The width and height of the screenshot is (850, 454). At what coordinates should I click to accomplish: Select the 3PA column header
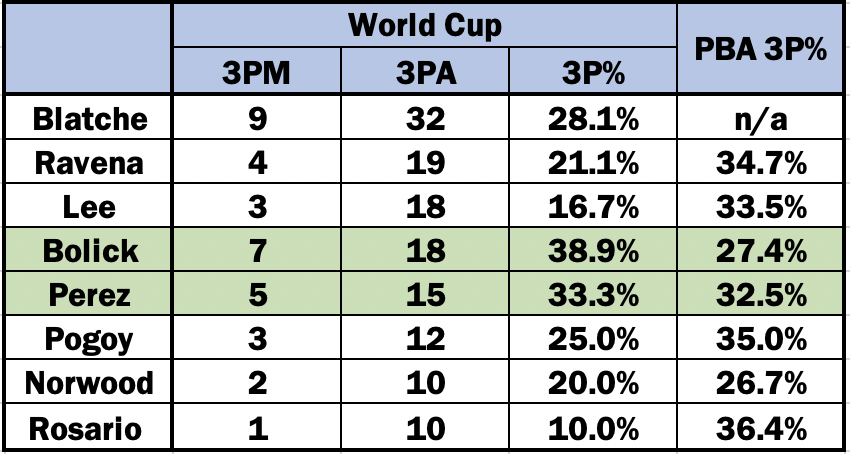pyautogui.click(x=424, y=71)
